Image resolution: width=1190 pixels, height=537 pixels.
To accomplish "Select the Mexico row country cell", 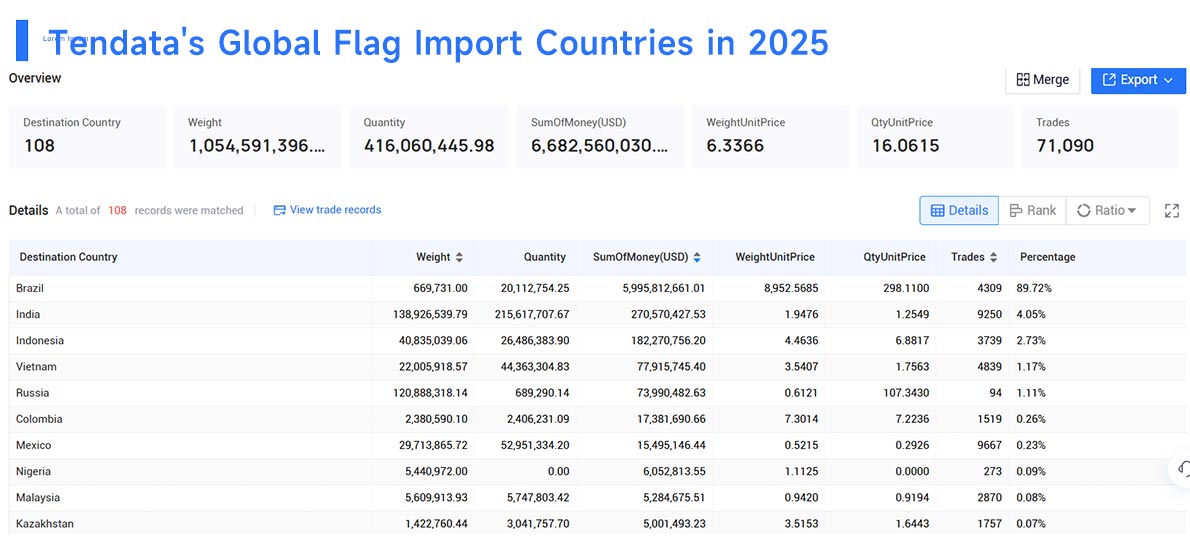I will point(190,445).
